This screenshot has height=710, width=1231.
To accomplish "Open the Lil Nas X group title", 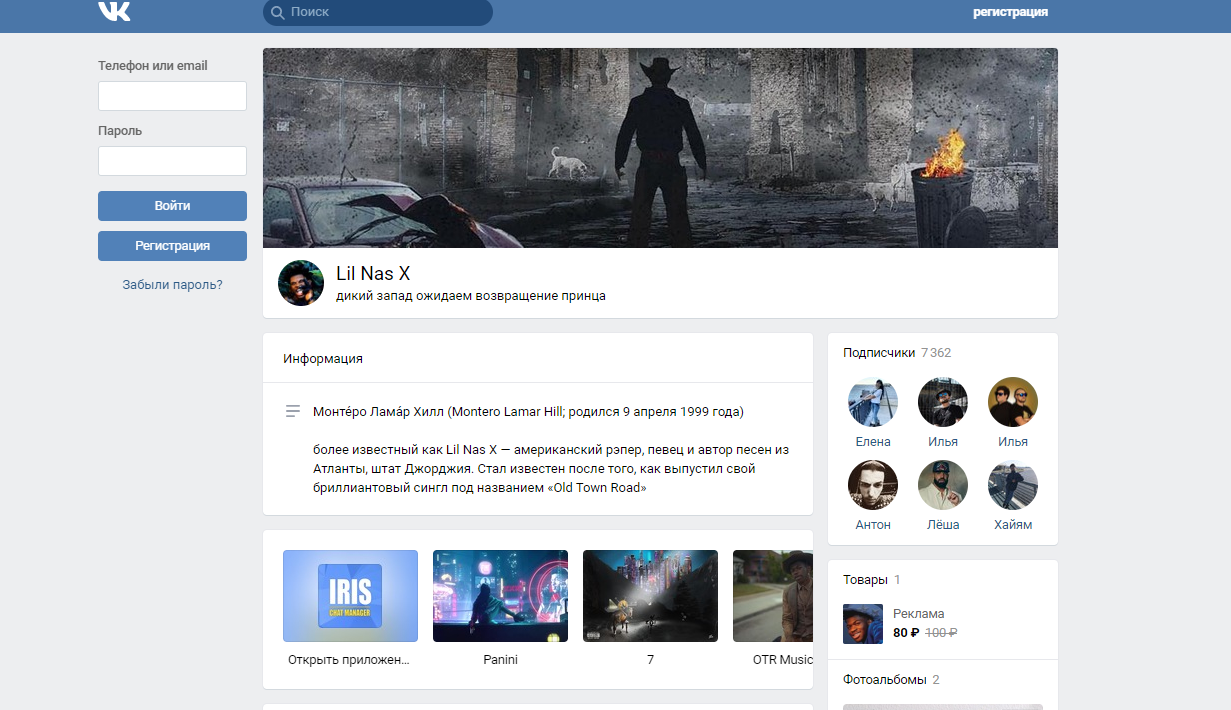I will [x=373, y=274].
